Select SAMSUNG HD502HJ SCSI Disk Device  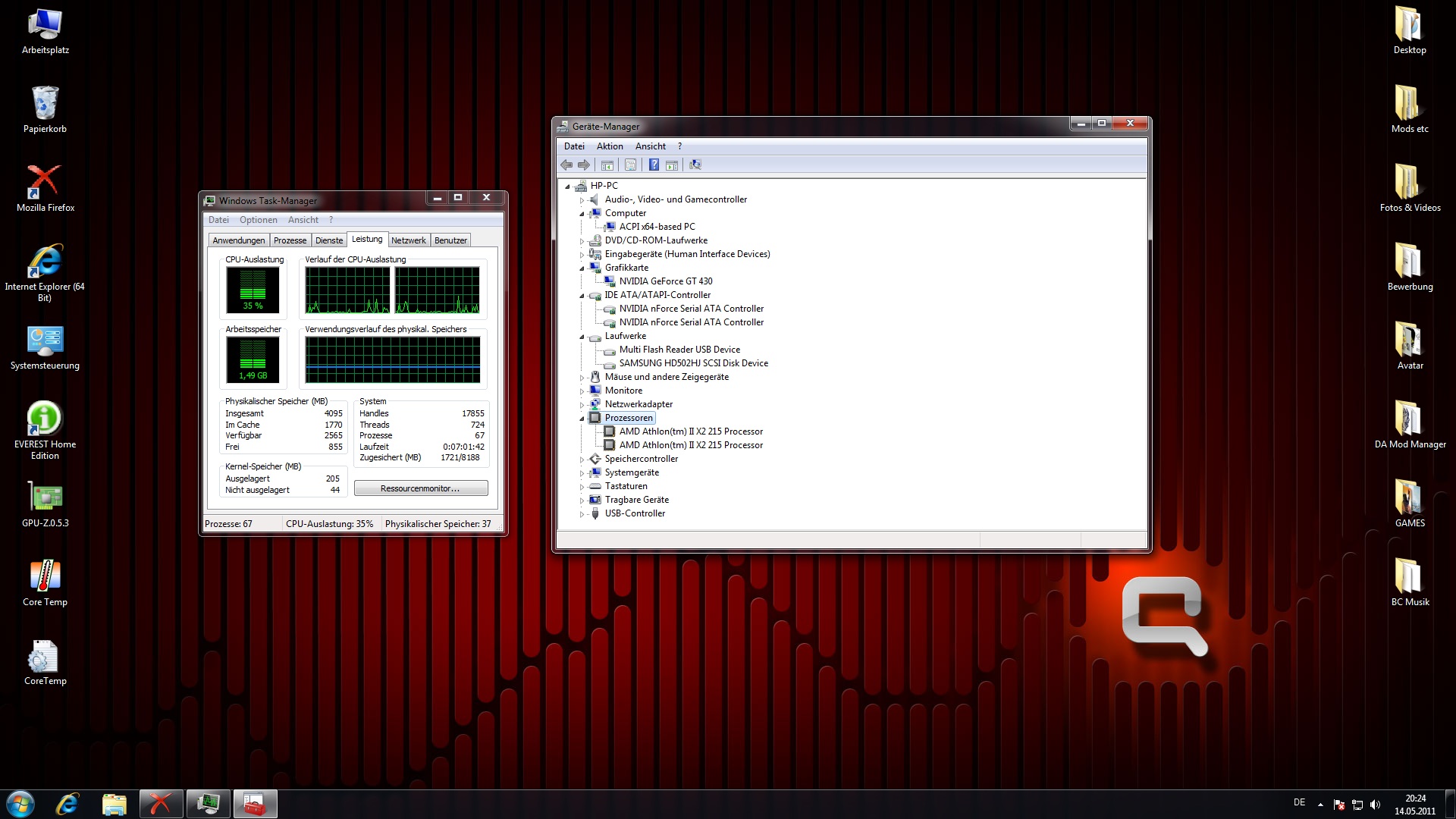[x=693, y=363]
